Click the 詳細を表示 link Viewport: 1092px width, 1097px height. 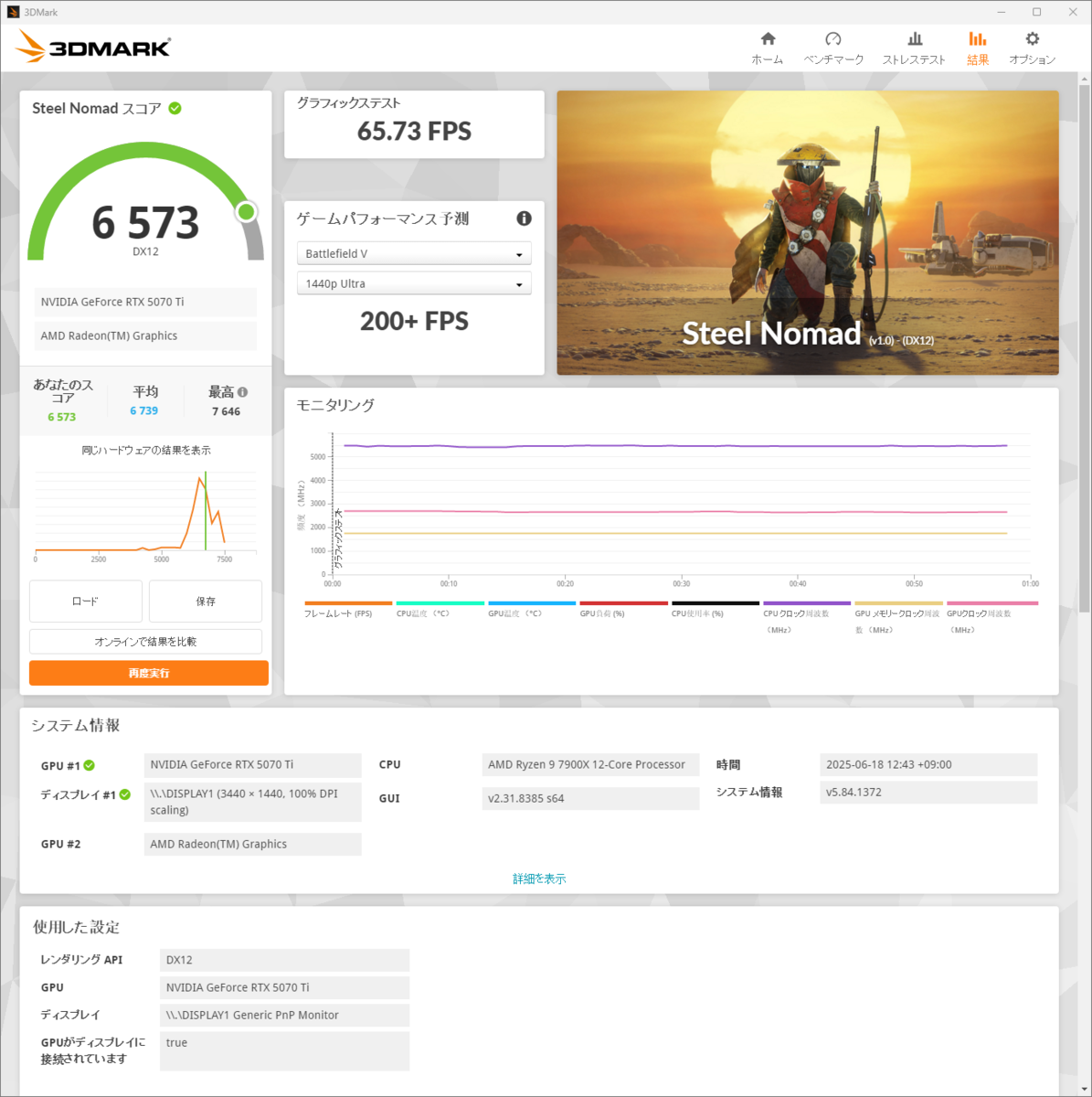(x=539, y=879)
